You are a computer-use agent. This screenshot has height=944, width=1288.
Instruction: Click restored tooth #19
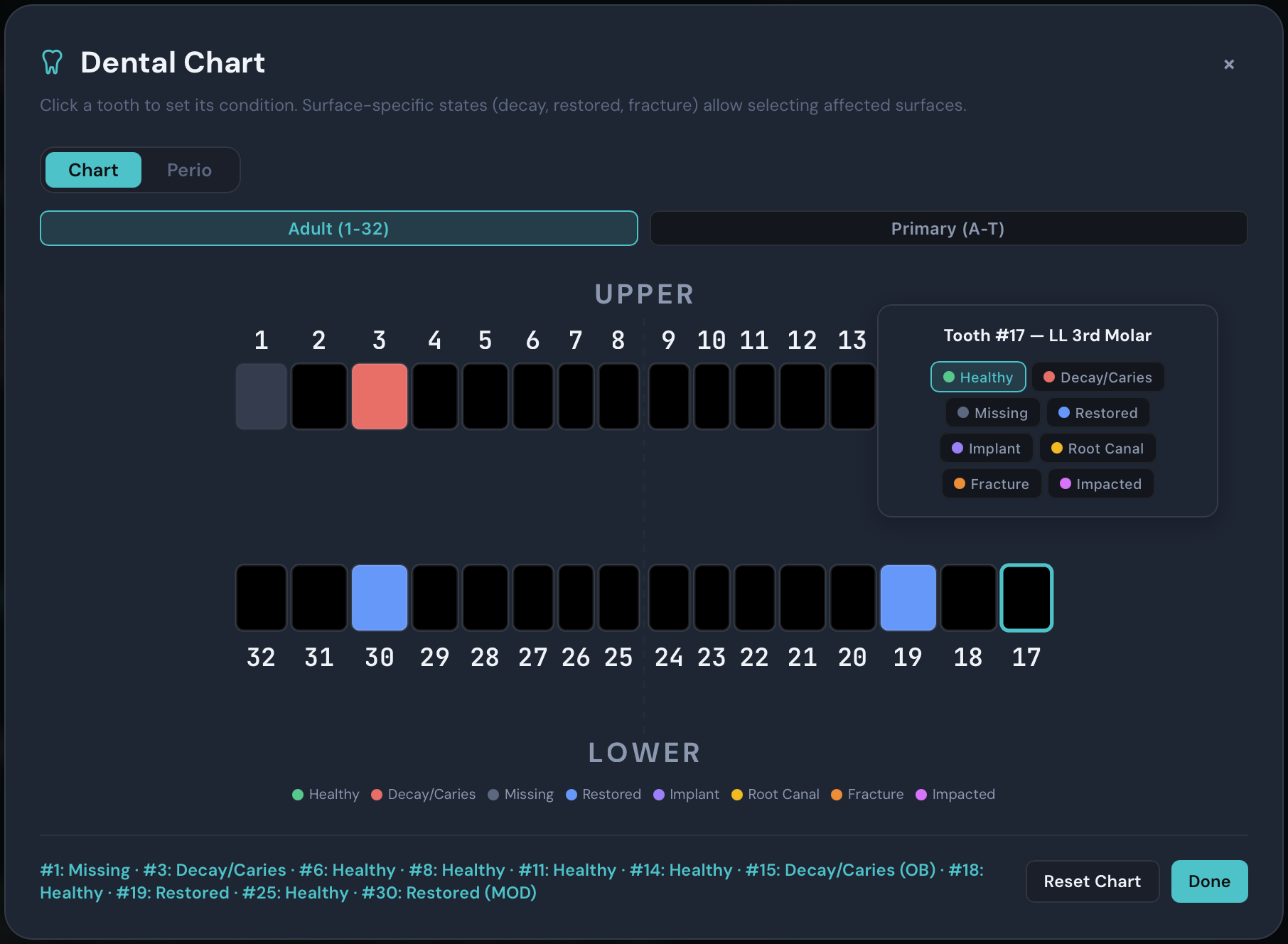tap(908, 597)
